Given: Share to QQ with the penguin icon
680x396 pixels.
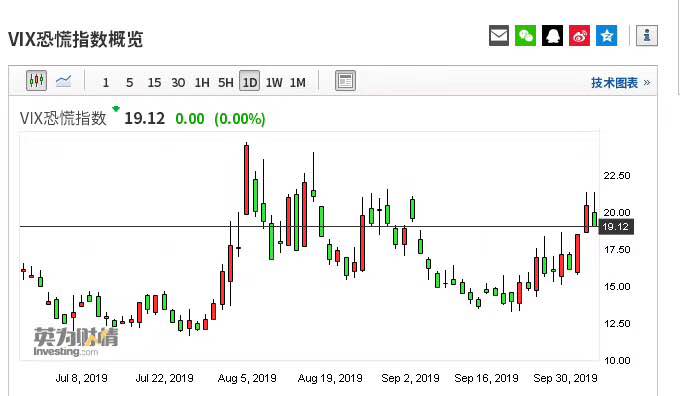Looking at the screenshot, I should [552, 36].
